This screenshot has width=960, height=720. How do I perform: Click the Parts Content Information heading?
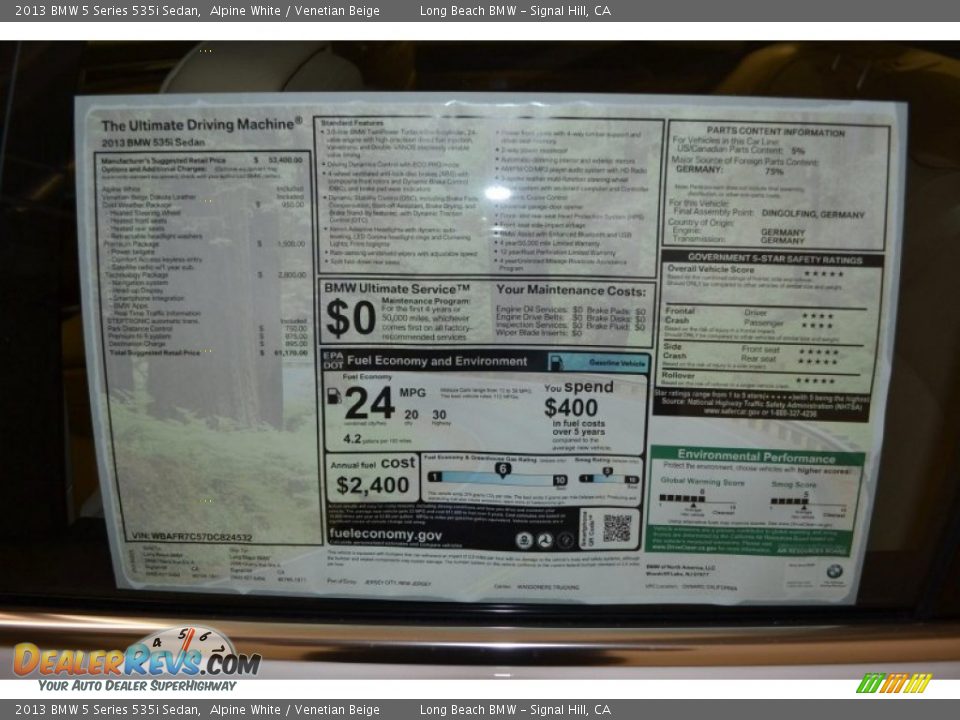coord(775,131)
